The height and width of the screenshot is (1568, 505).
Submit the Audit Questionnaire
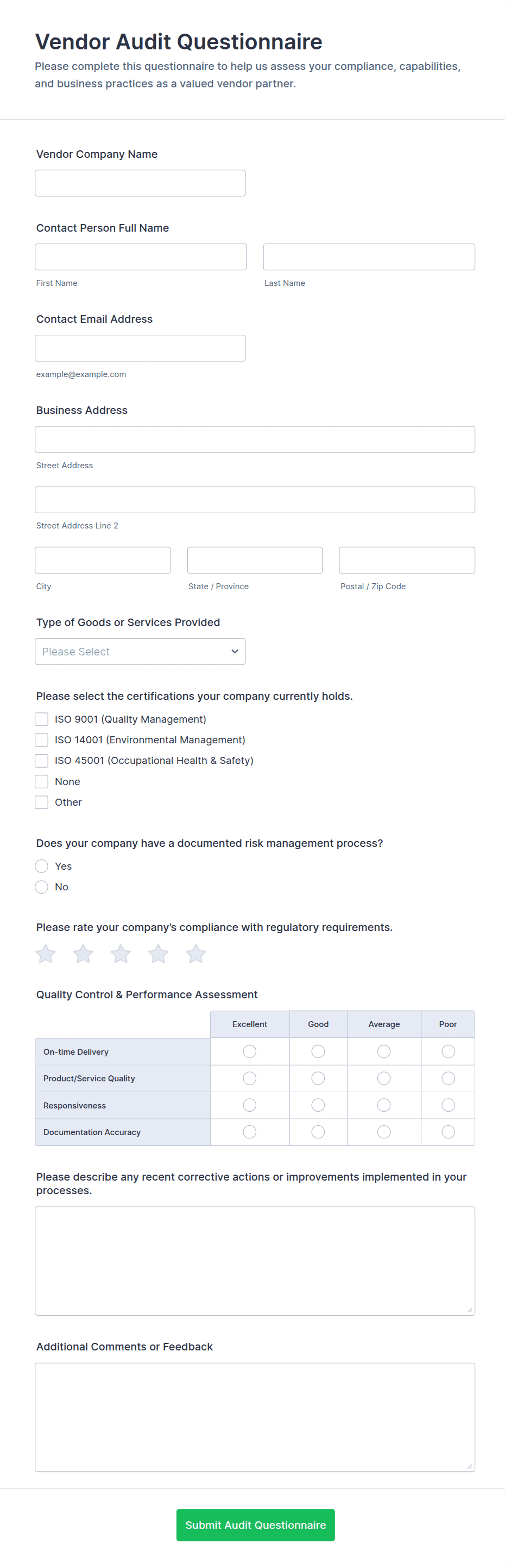[x=255, y=1525]
